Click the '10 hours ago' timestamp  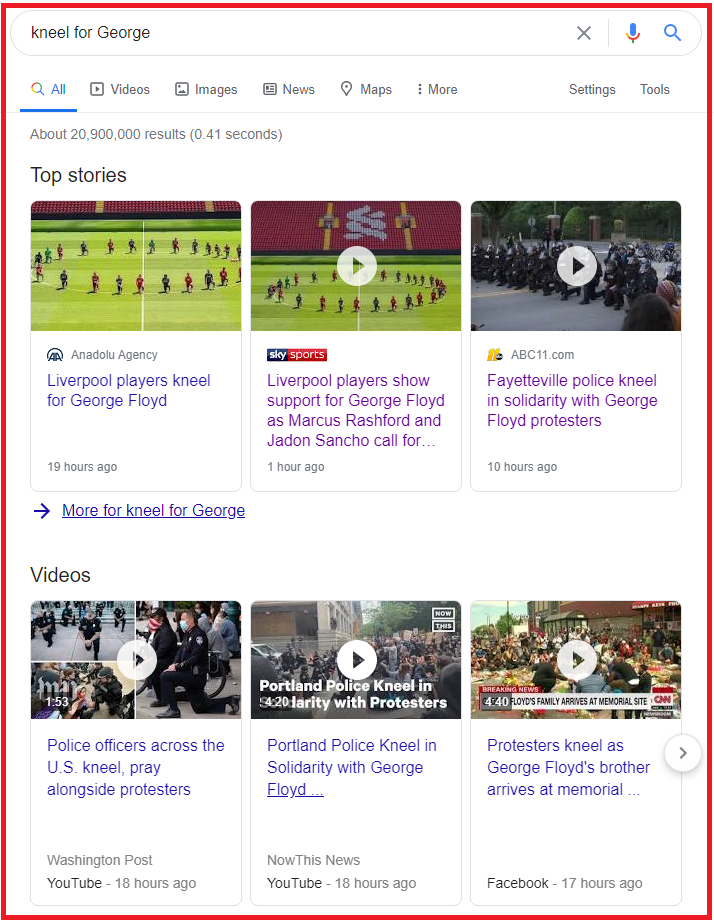[522, 467]
